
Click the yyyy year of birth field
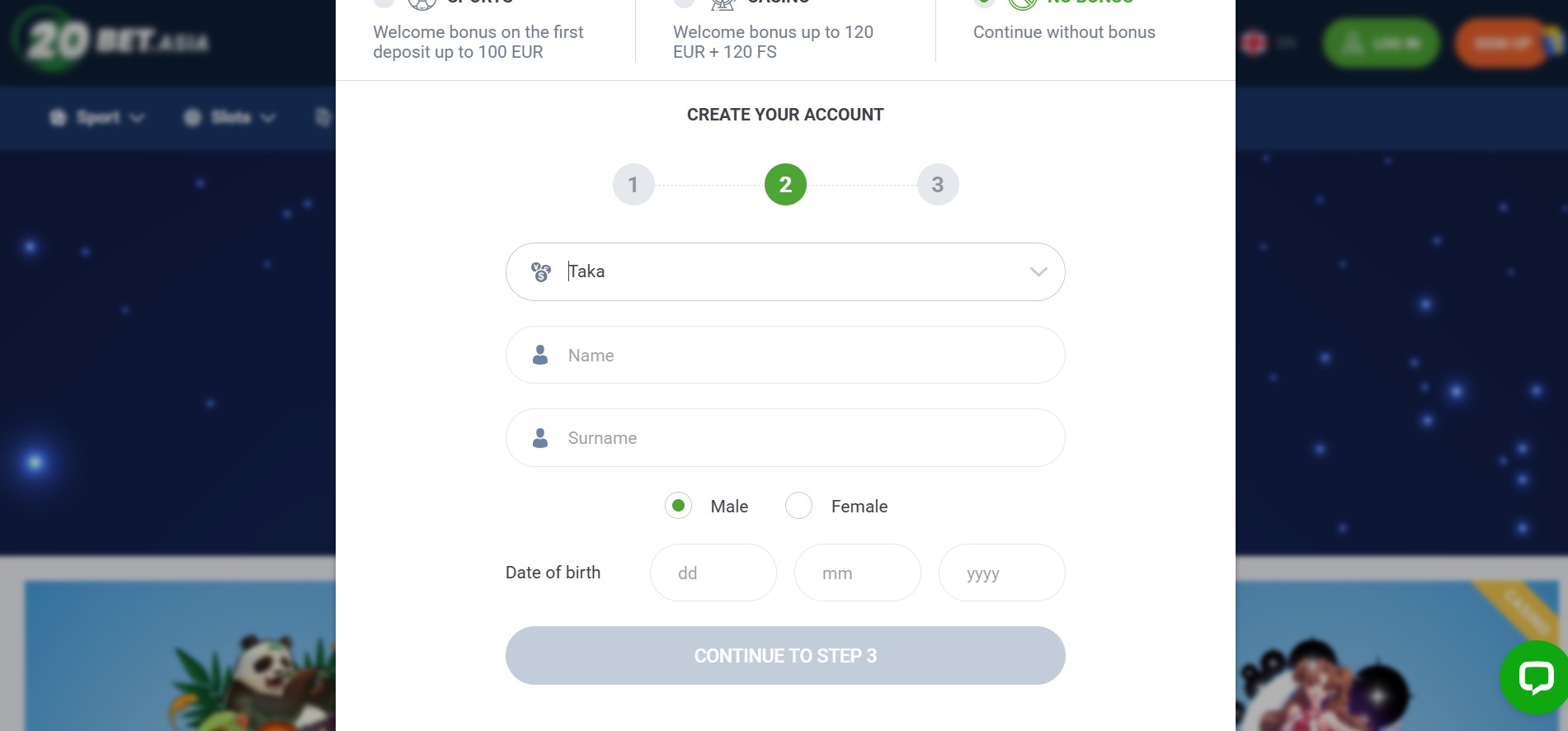coord(1002,573)
